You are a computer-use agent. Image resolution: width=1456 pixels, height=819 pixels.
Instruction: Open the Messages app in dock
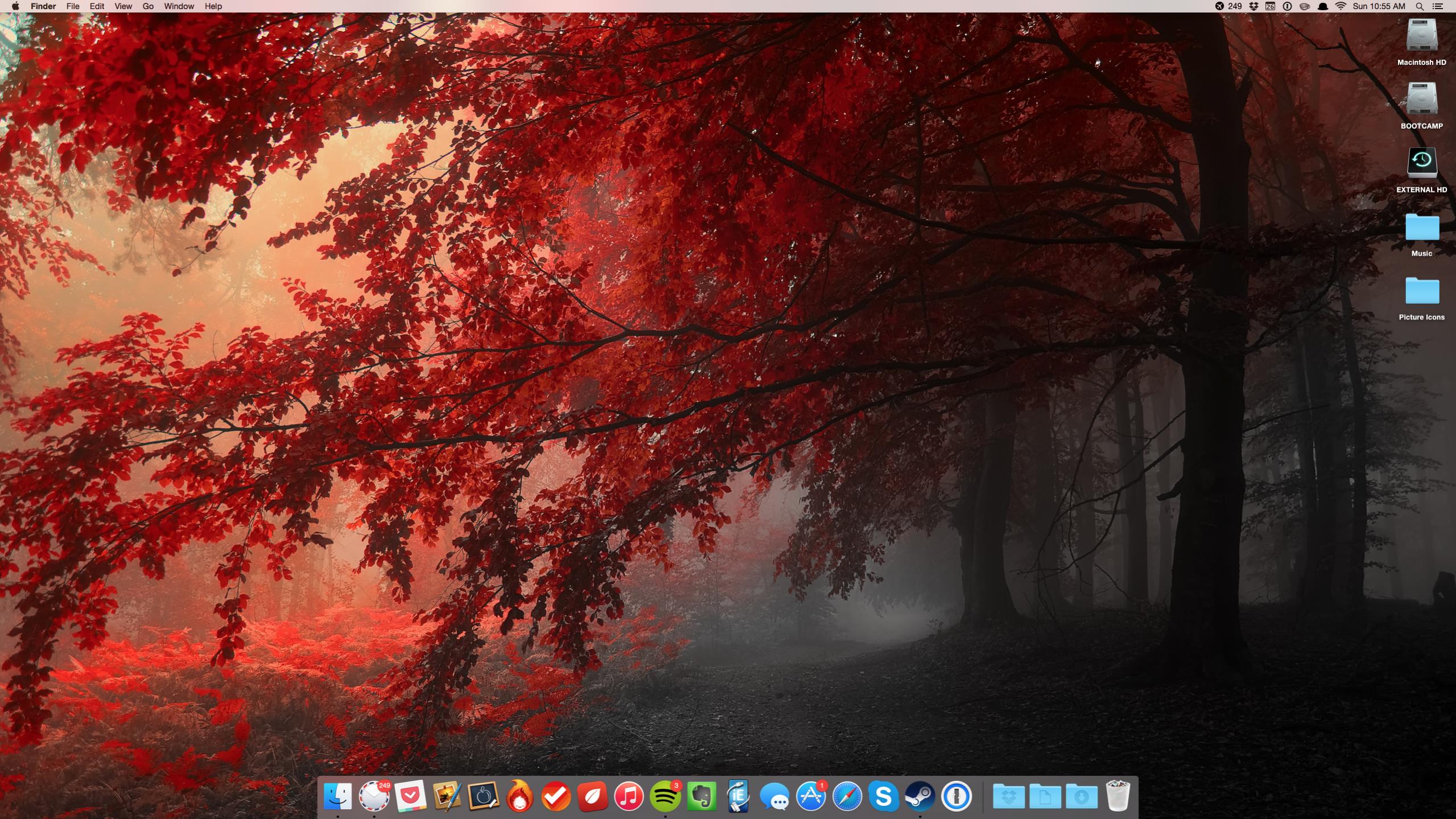click(x=774, y=796)
